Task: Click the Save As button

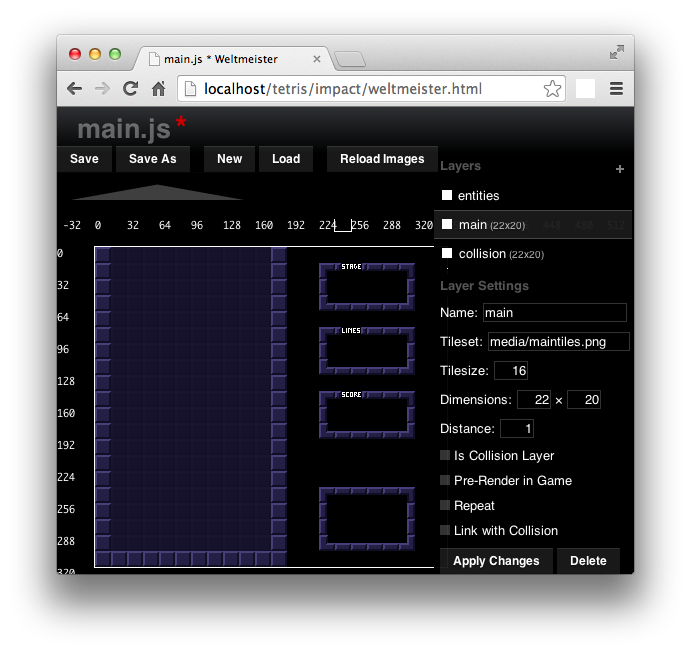Action: click(x=152, y=159)
